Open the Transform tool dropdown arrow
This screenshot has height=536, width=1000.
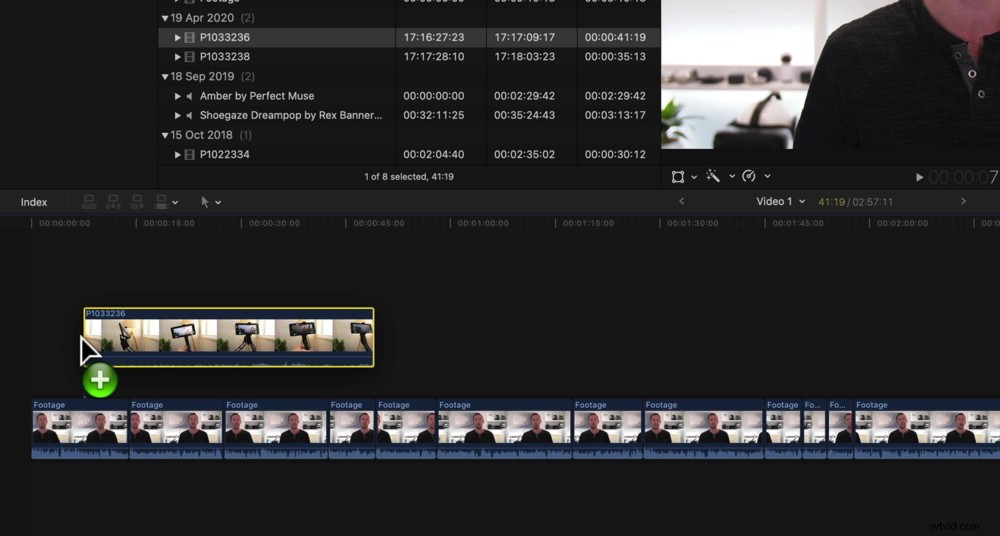[x=694, y=177]
